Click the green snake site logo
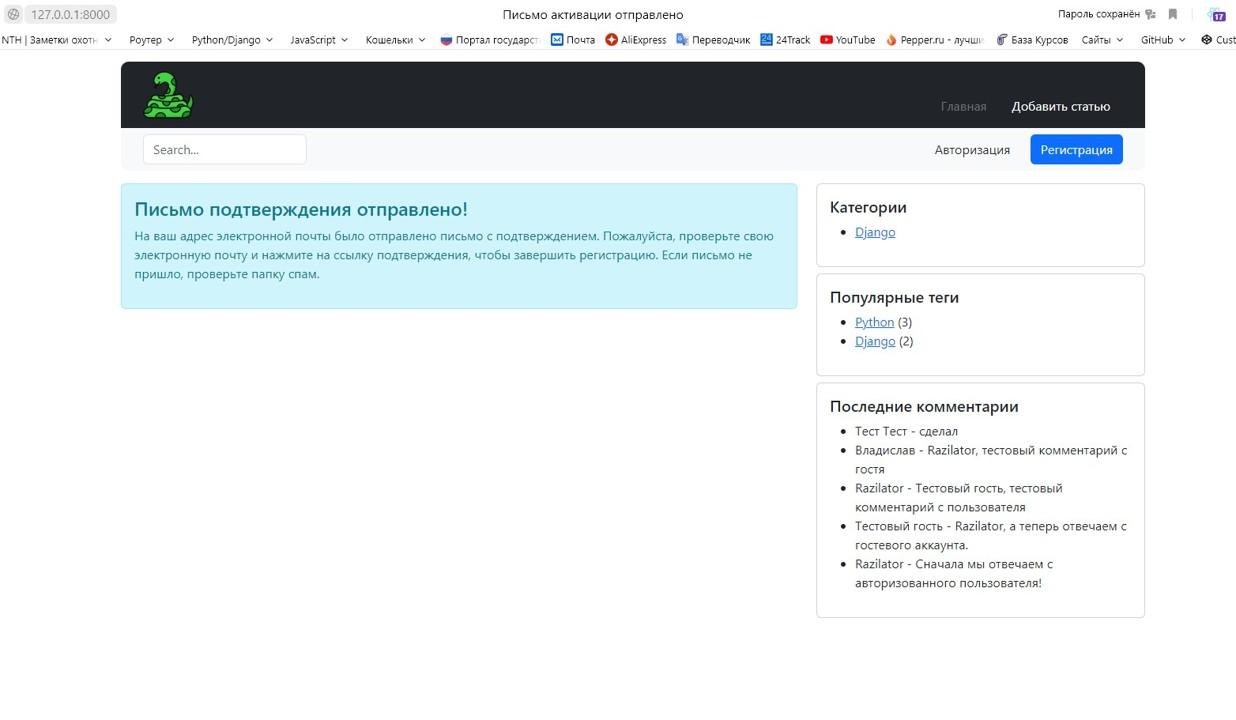The height and width of the screenshot is (720, 1236). (x=168, y=95)
